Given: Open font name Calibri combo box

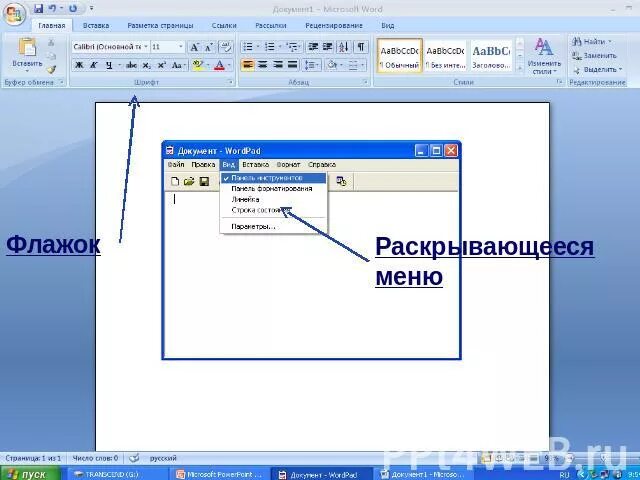Looking at the screenshot, I should 110,47.
